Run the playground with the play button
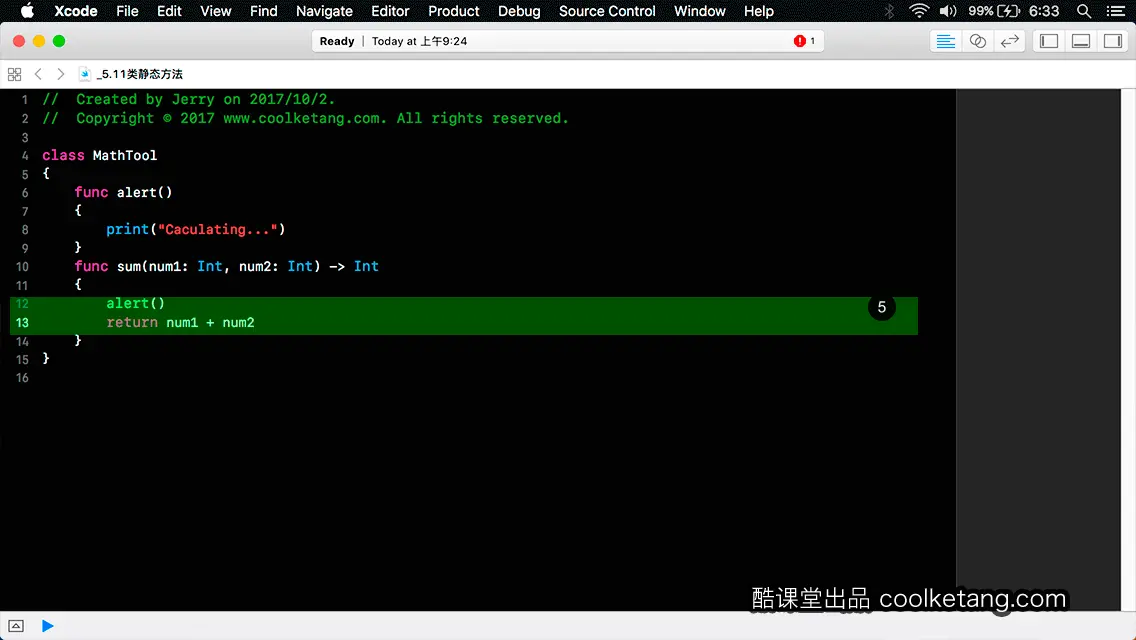Viewport: 1136px width, 640px height. click(x=47, y=626)
